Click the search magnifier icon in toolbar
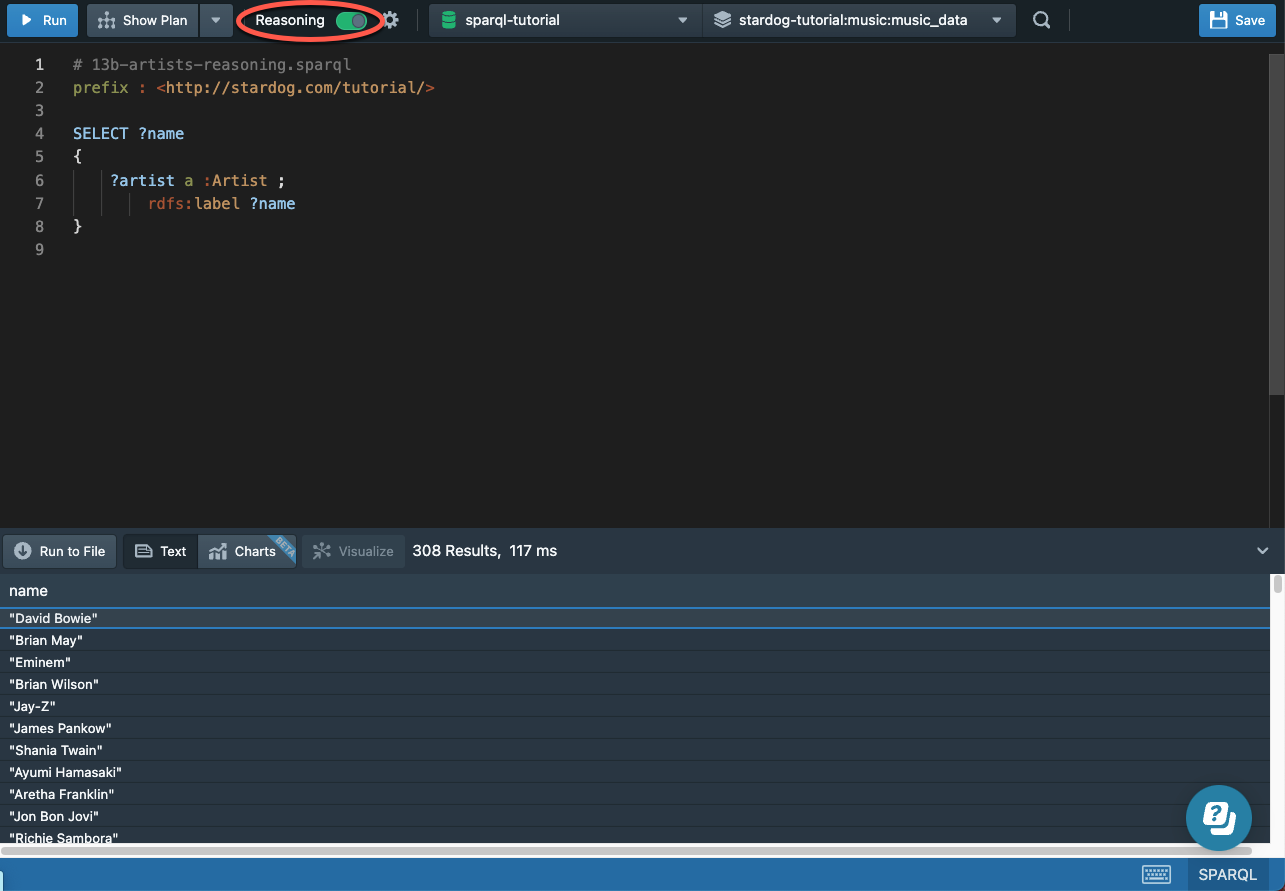This screenshot has width=1285, height=891. tap(1041, 20)
